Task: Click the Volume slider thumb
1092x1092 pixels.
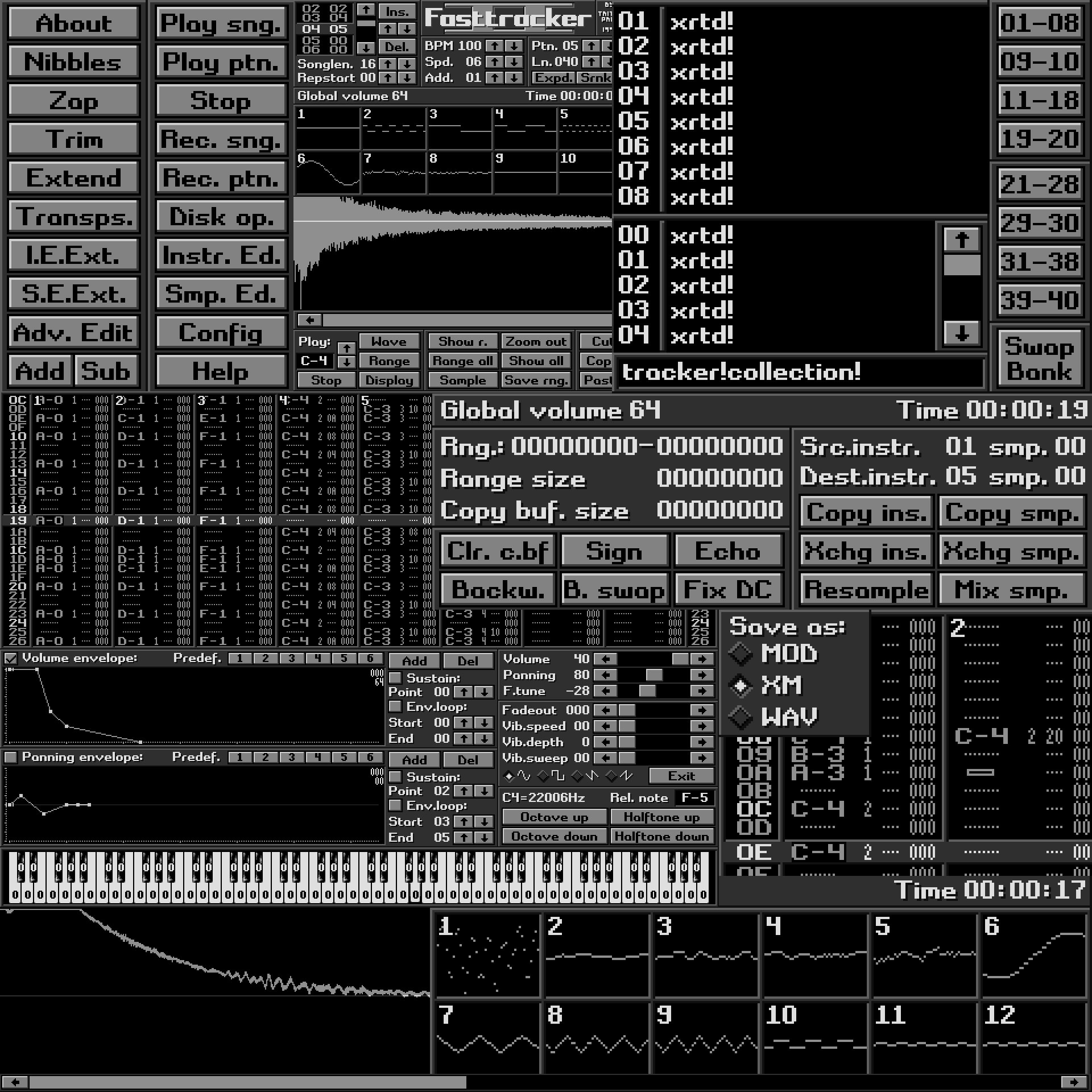Action: 680,659
